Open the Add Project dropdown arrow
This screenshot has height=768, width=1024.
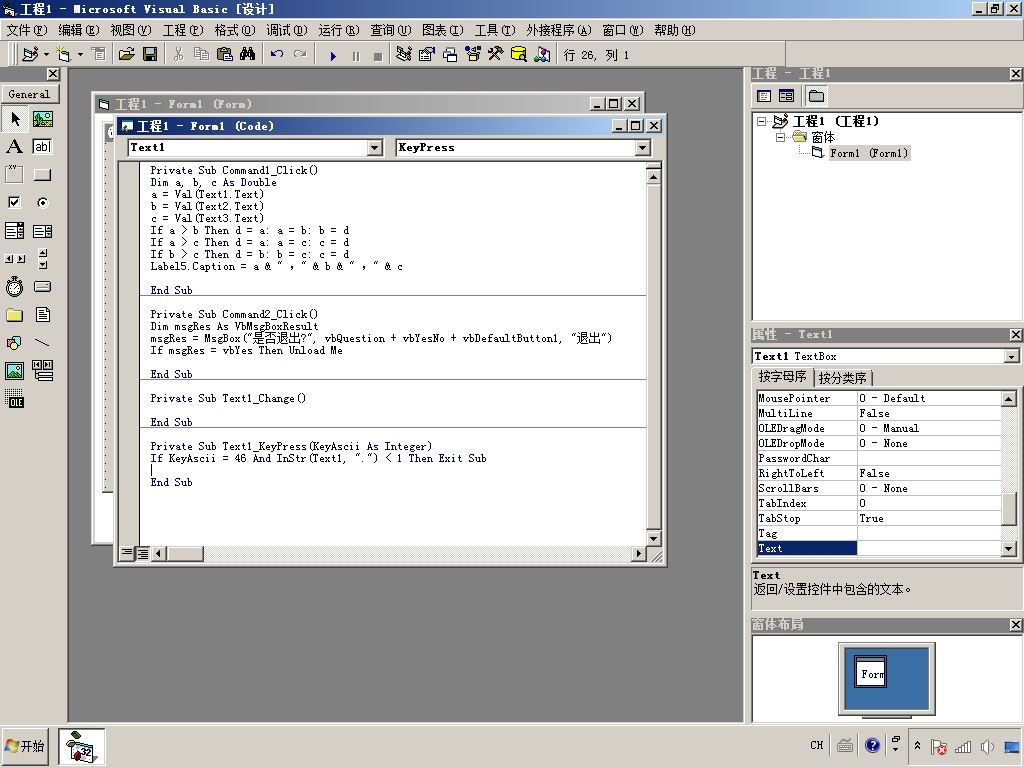tap(46, 55)
